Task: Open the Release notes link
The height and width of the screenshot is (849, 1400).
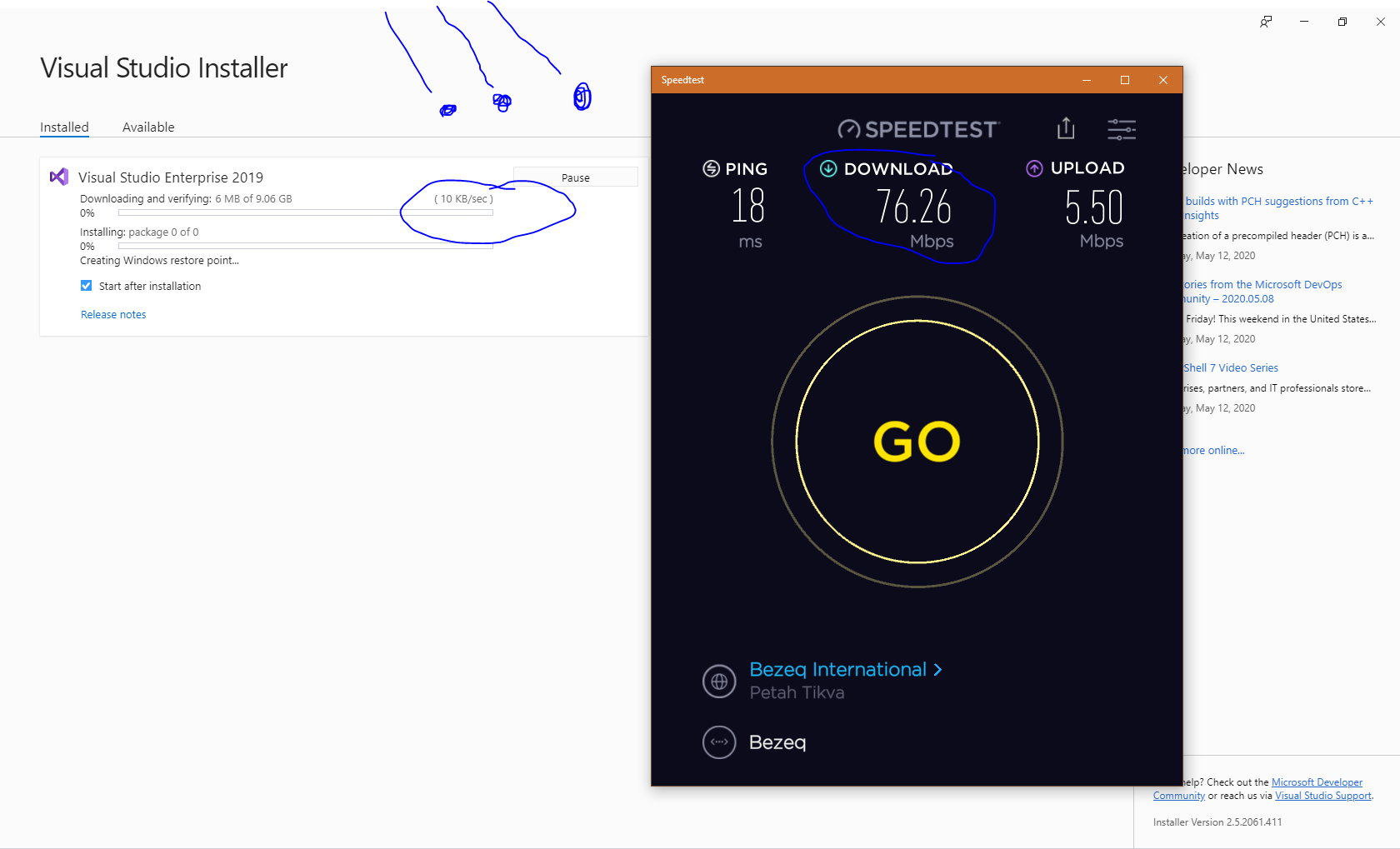Action: tap(113, 315)
